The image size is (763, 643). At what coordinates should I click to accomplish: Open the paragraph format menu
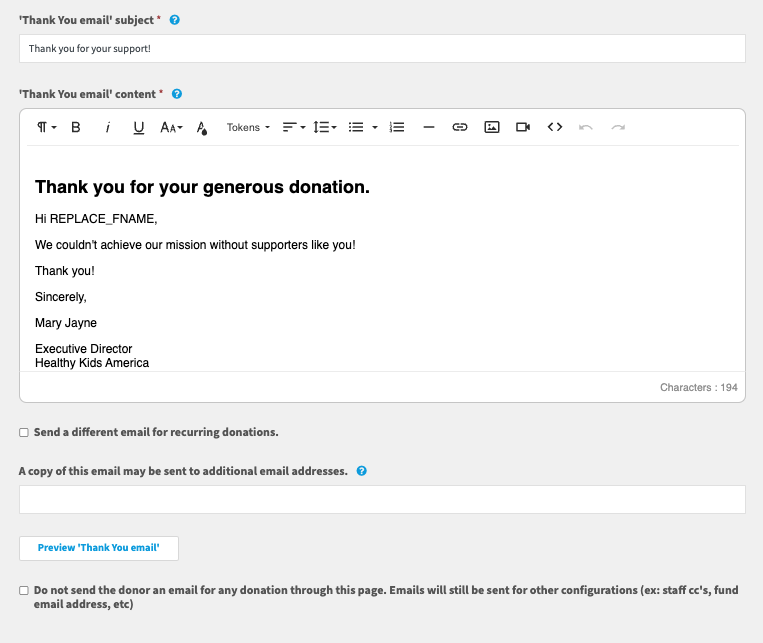coord(47,128)
